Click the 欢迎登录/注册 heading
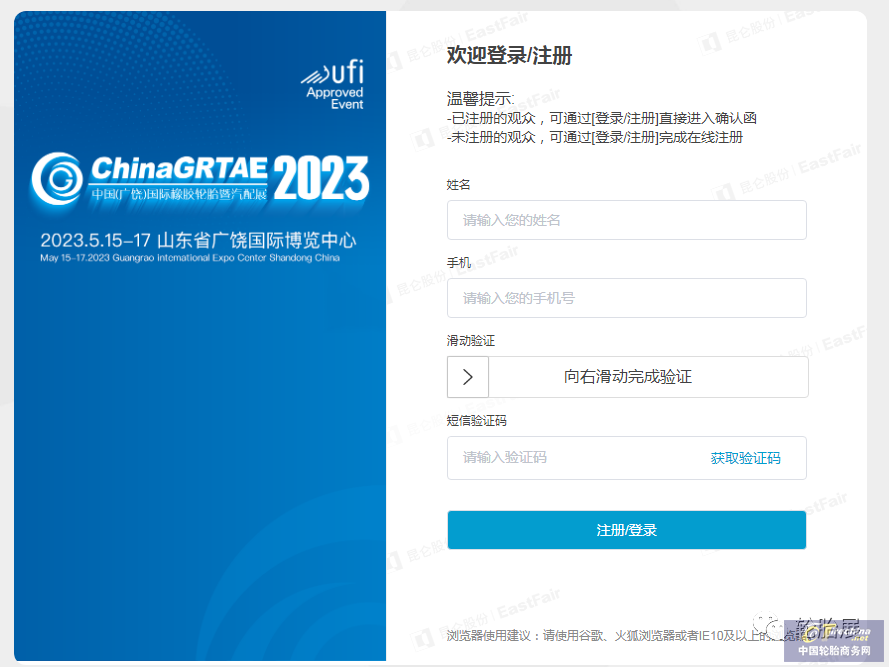889x667 pixels. pos(508,56)
